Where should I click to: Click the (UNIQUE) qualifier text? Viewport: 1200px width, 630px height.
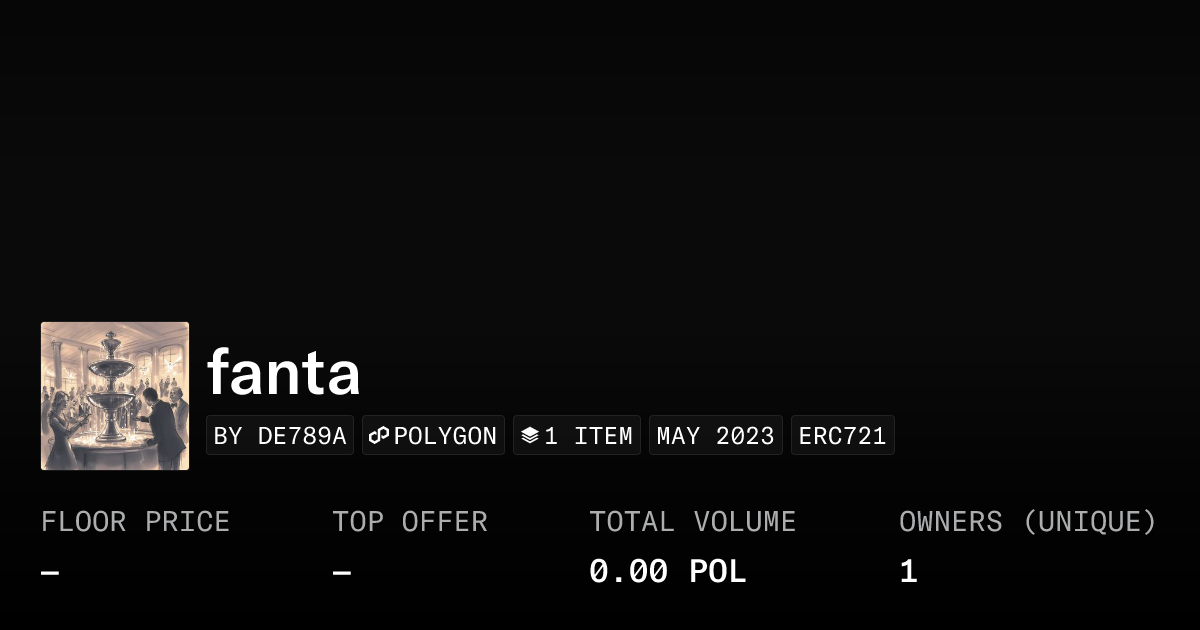click(x=1089, y=522)
